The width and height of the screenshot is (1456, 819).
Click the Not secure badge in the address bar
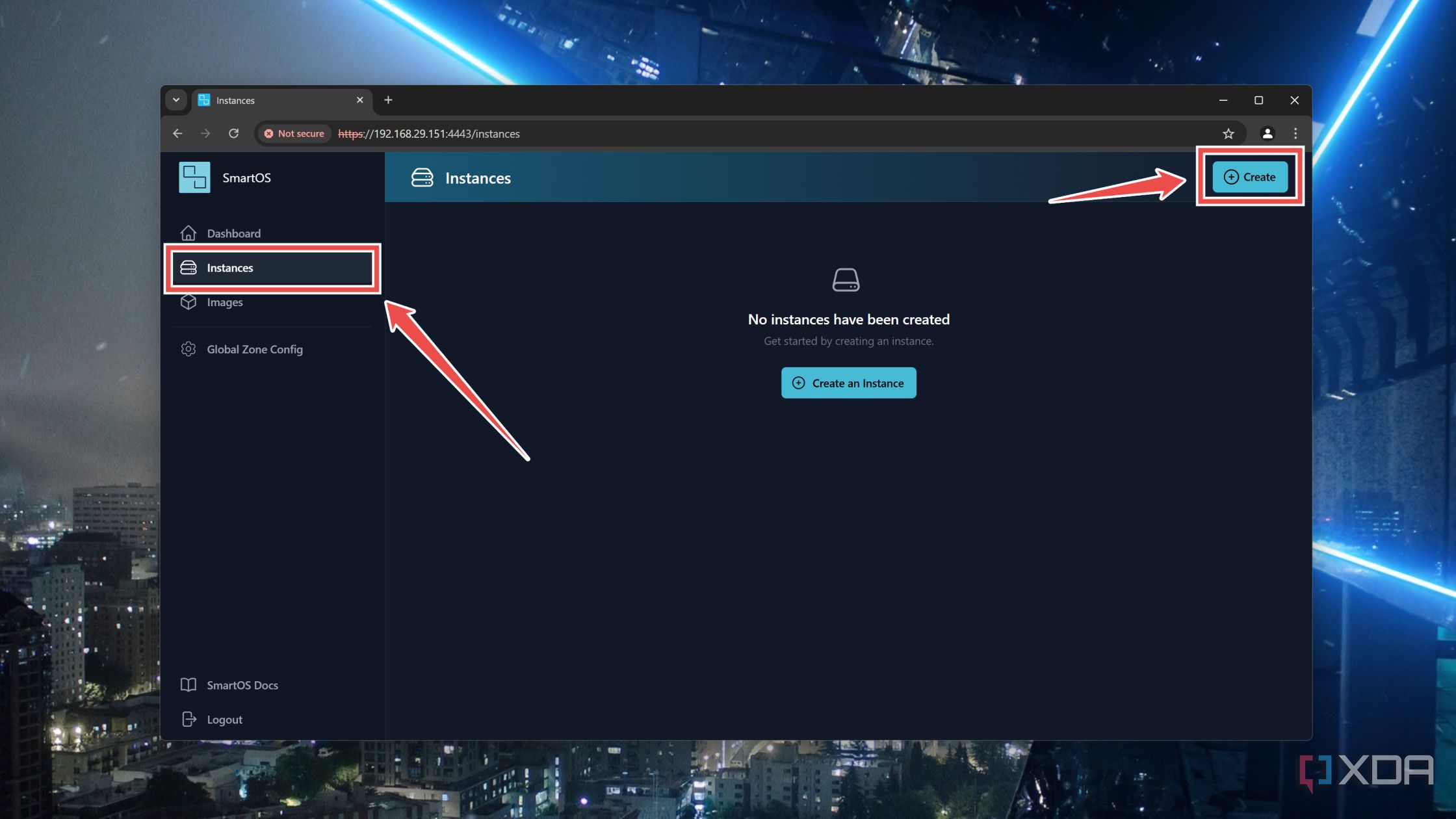pos(294,133)
